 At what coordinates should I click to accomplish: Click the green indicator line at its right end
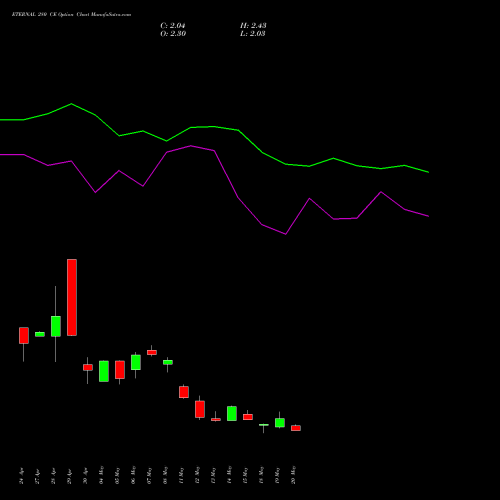(428, 172)
